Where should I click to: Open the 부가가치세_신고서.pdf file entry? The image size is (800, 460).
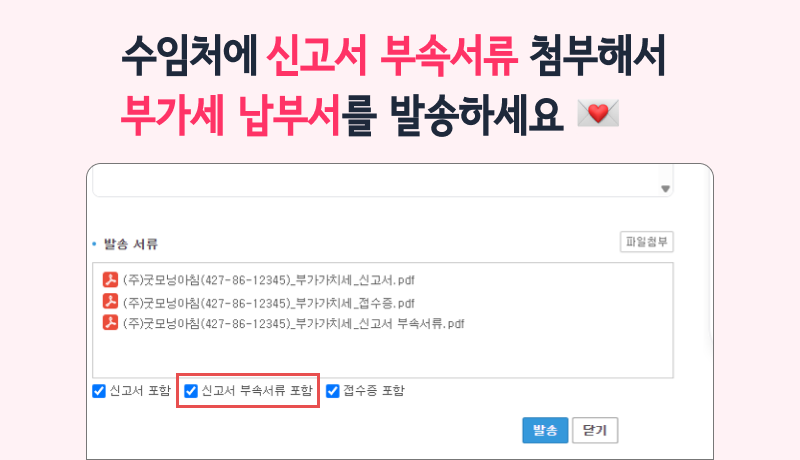click(x=269, y=280)
